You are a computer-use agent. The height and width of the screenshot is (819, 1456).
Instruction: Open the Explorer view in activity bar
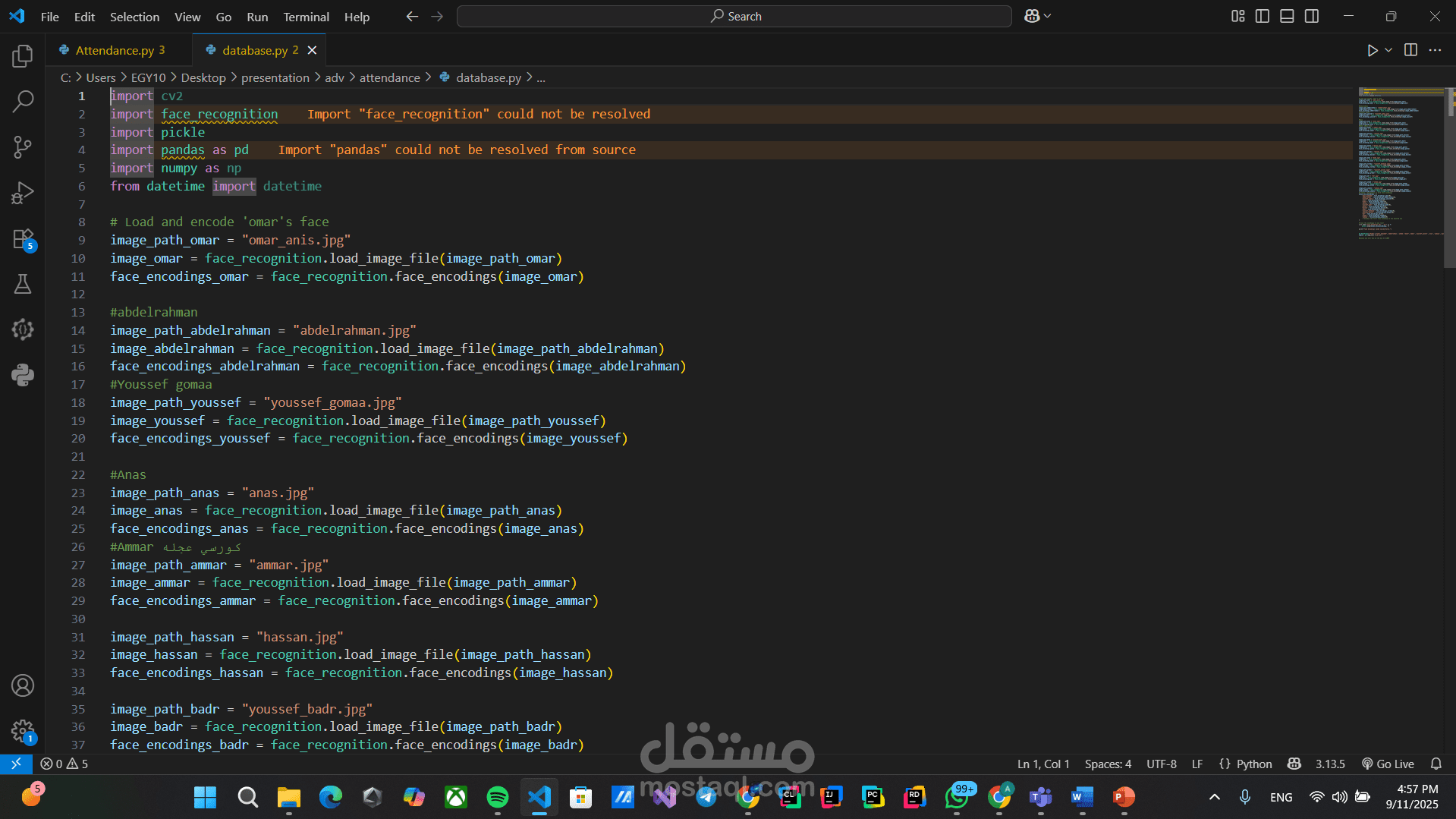tap(23, 55)
